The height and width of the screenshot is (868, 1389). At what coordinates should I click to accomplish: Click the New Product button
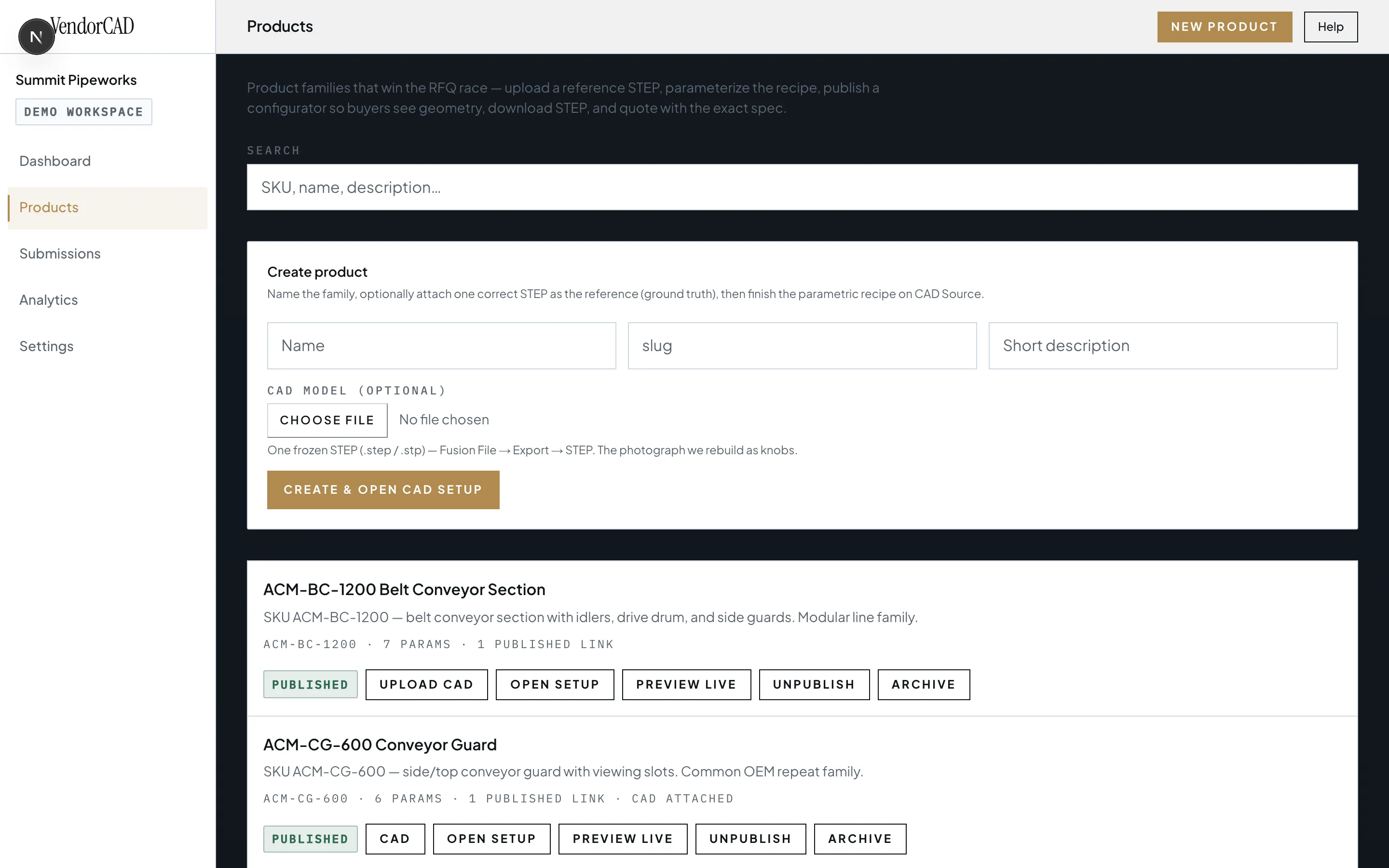pyautogui.click(x=1224, y=27)
